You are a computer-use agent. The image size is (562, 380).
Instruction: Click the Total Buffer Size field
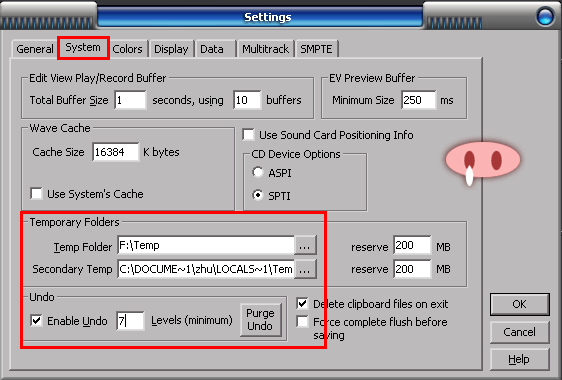[x=130, y=100]
